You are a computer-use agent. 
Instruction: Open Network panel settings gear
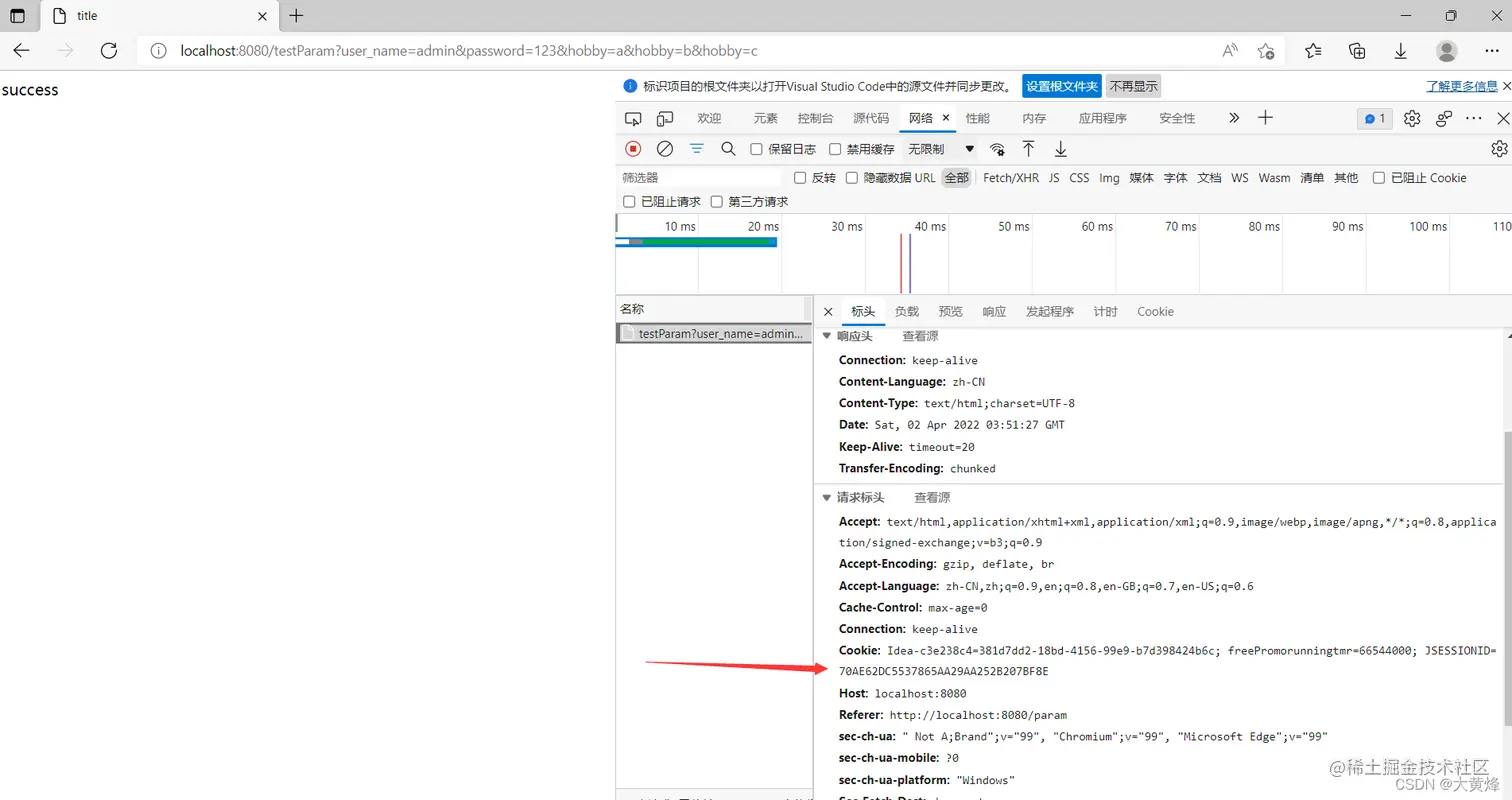click(x=1499, y=149)
